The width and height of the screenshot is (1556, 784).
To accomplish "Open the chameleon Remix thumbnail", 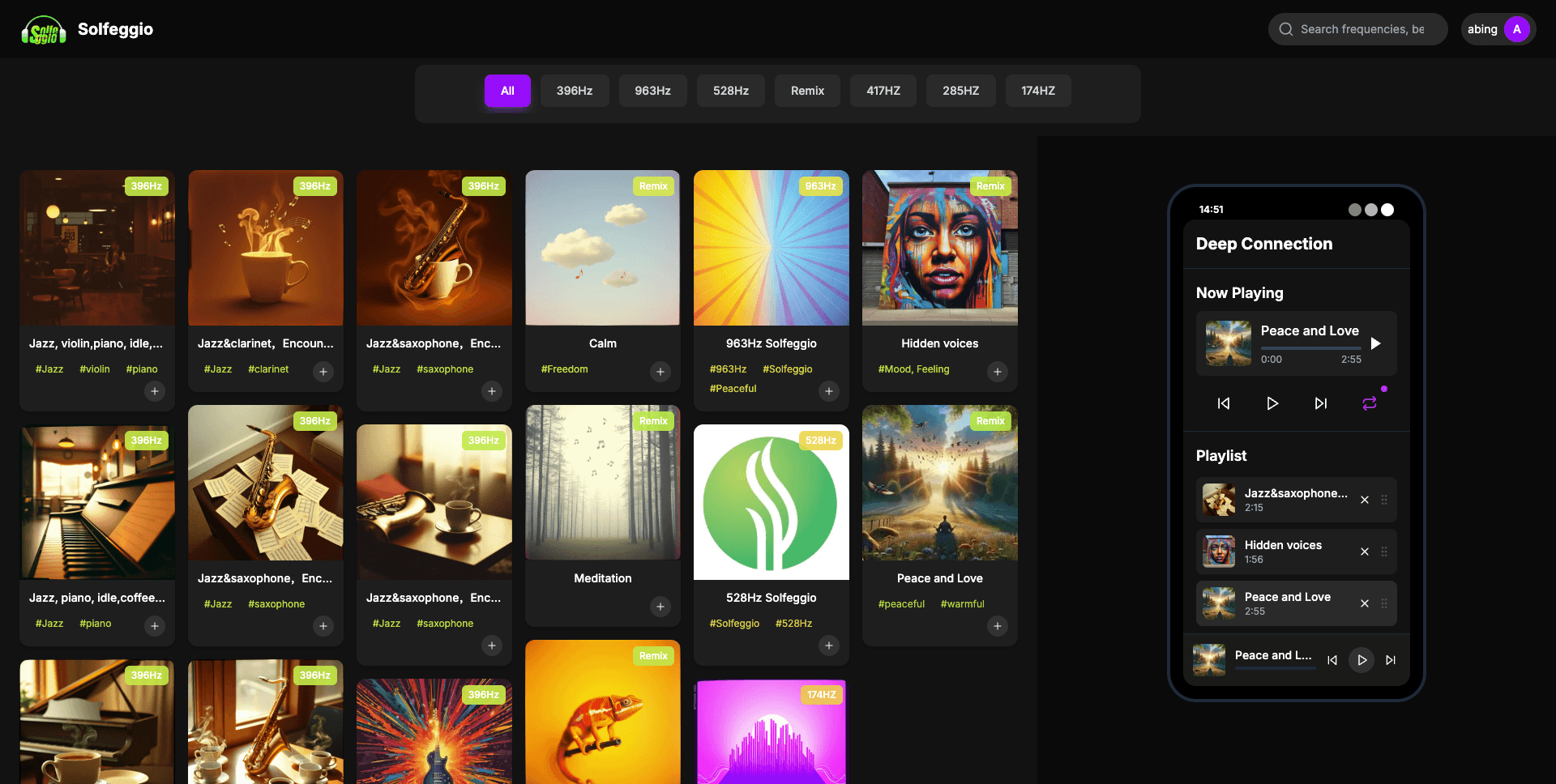I will 603,712.
